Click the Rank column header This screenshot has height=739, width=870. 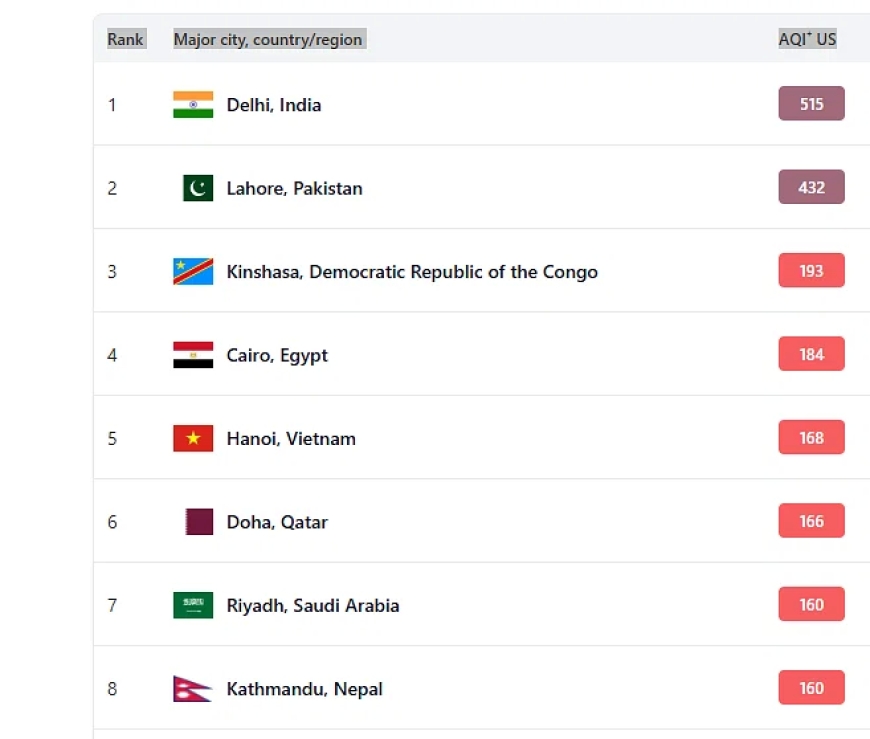click(x=125, y=39)
